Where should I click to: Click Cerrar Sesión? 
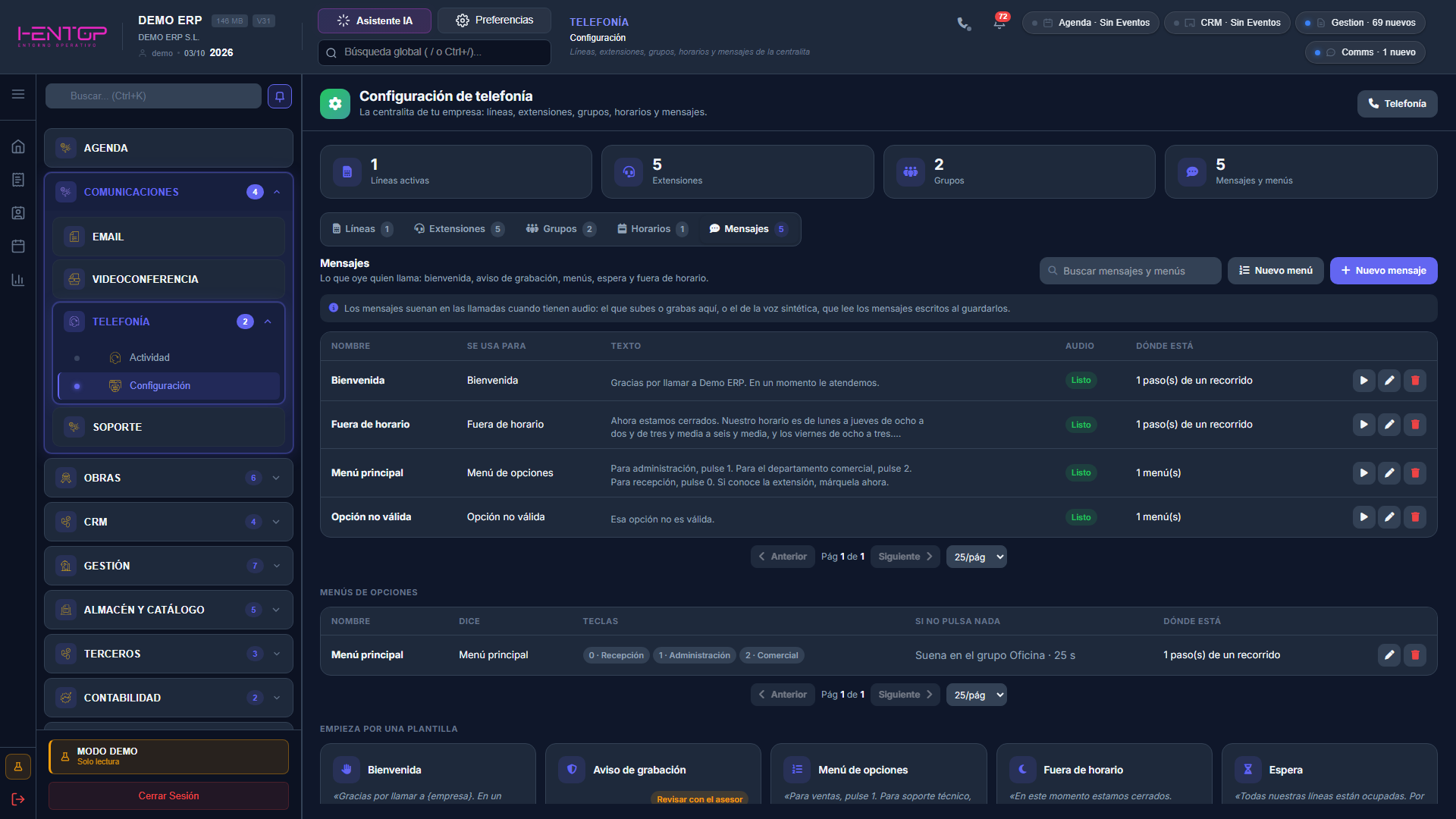[x=168, y=795]
